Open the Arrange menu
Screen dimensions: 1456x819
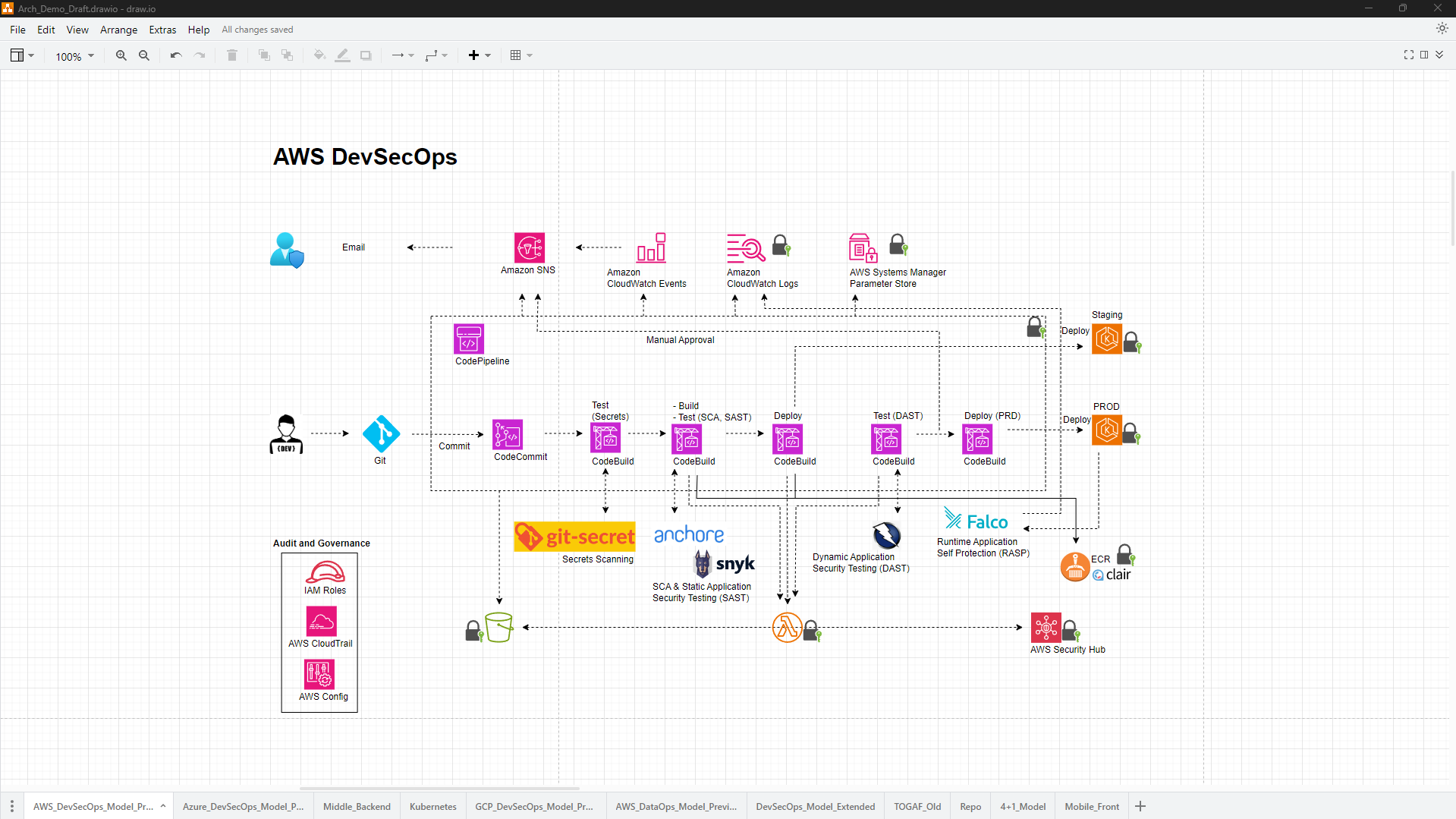118,30
